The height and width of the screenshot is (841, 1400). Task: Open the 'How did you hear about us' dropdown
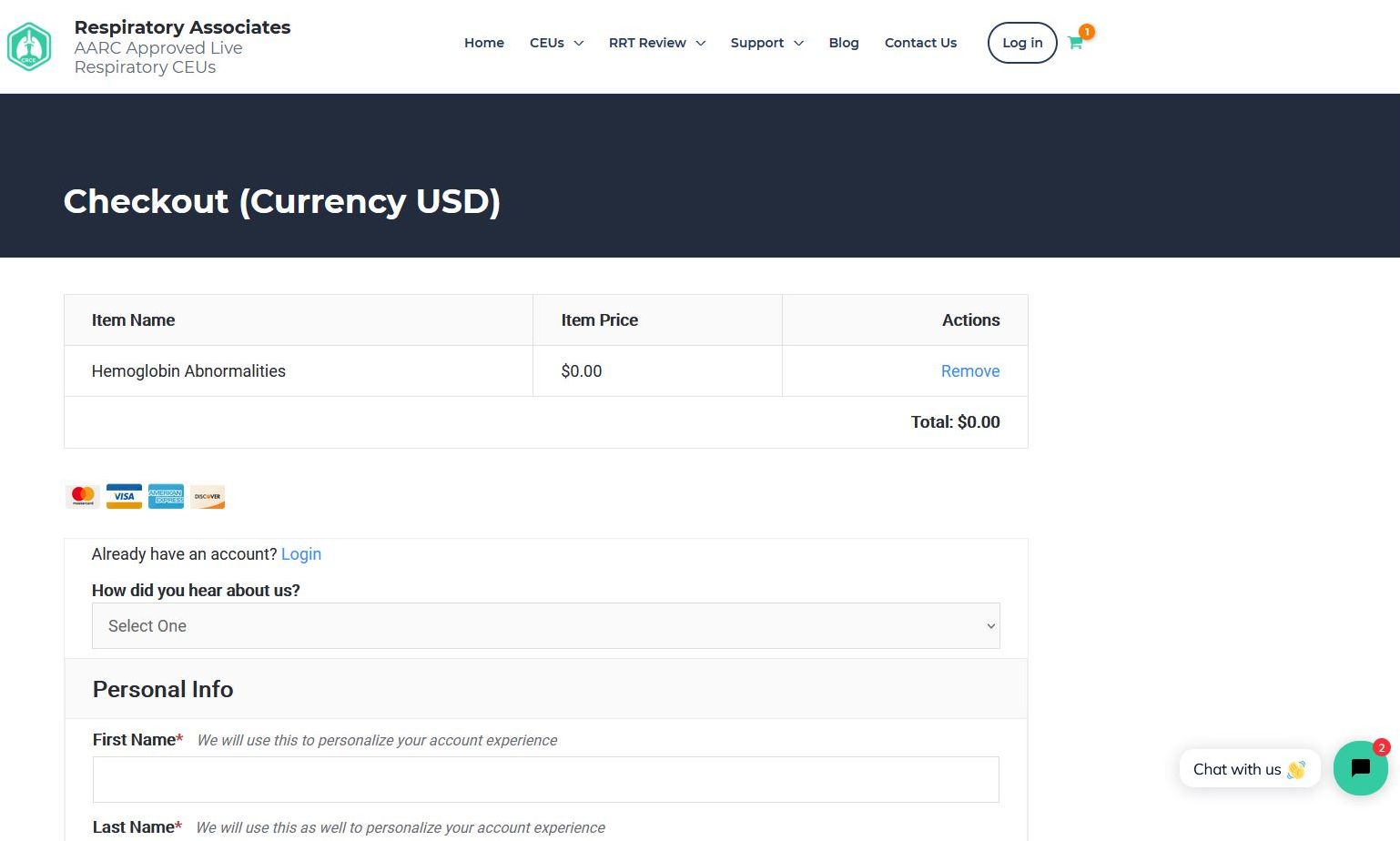[545, 626]
